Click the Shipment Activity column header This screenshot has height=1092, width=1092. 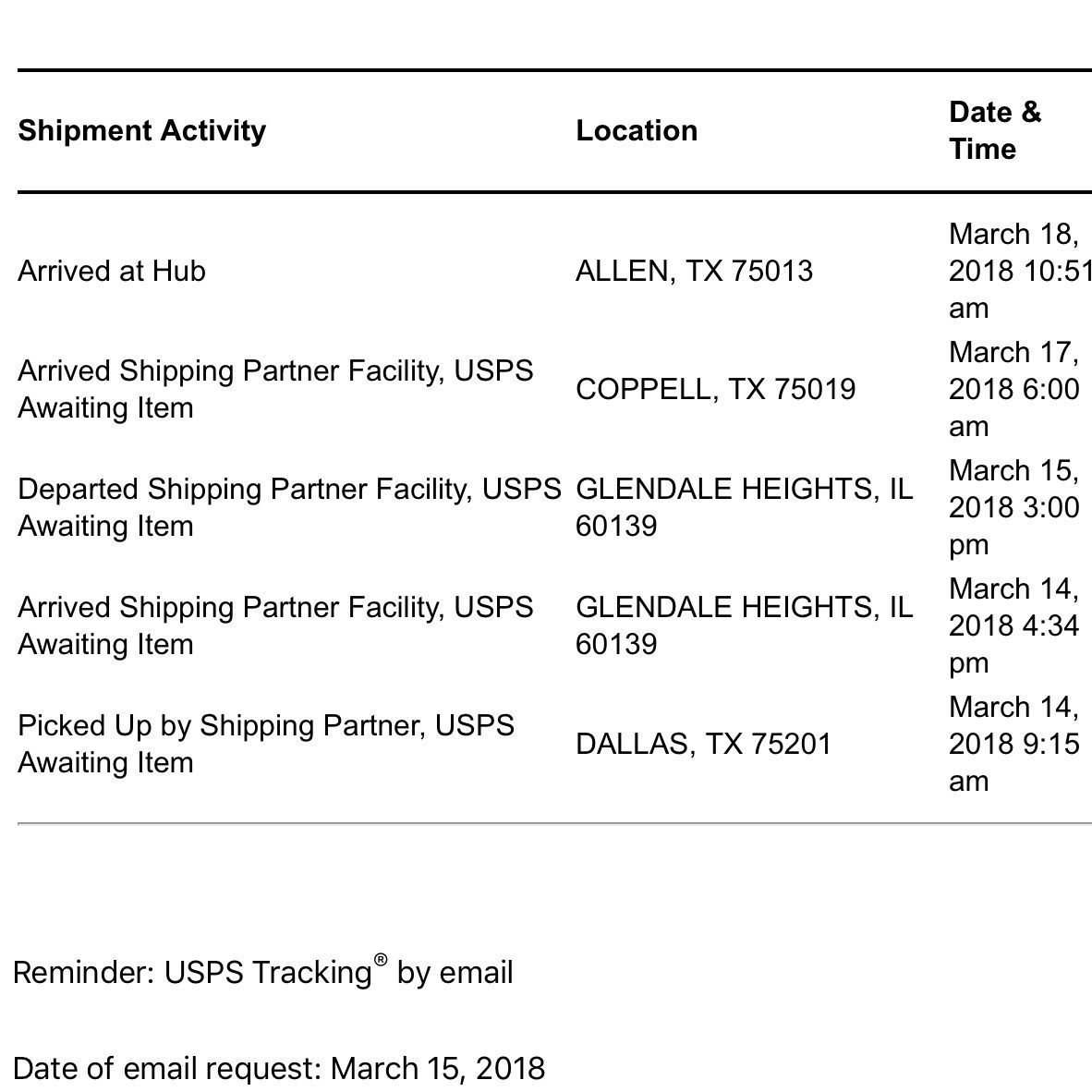[x=142, y=130]
